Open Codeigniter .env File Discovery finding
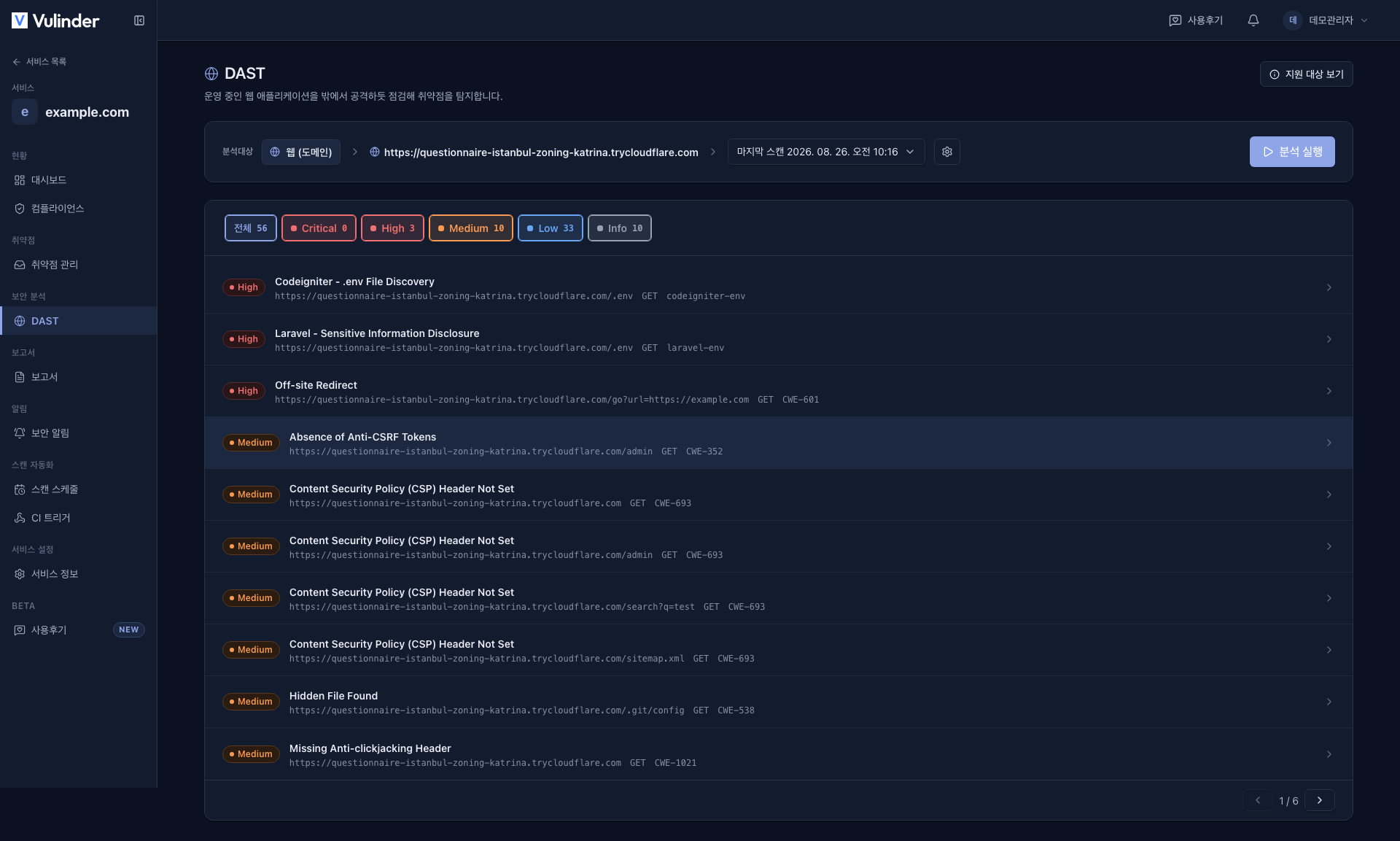The image size is (1400, 841). point(778,288)
